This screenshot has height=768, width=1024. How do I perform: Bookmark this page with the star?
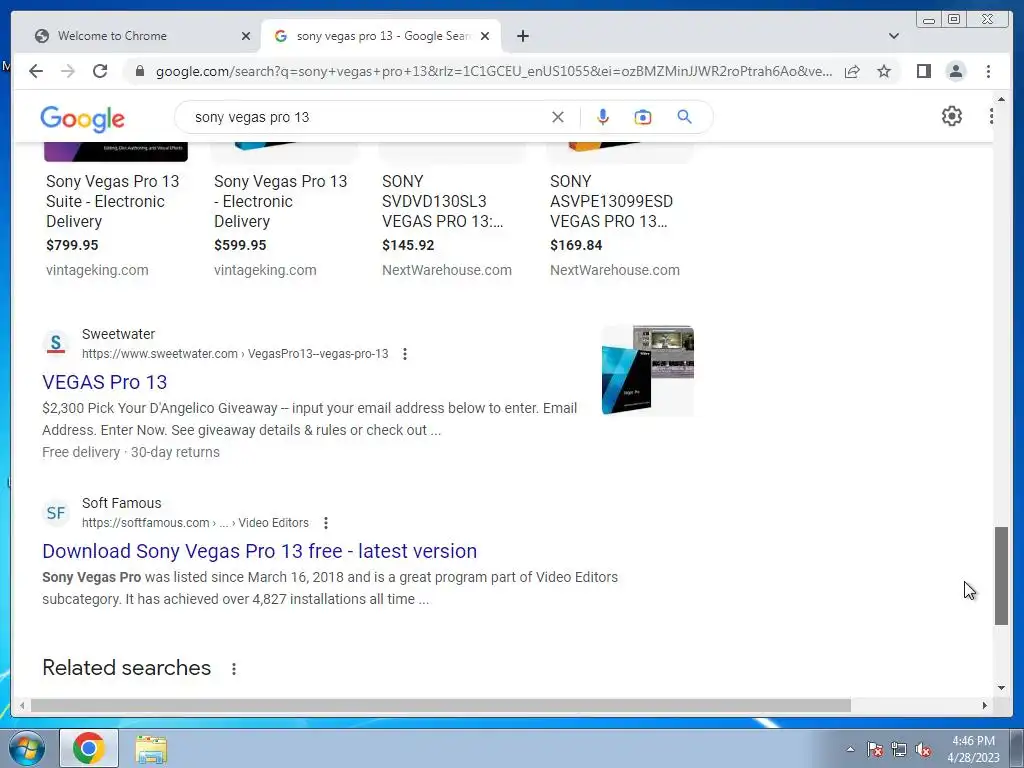(884, 71)
